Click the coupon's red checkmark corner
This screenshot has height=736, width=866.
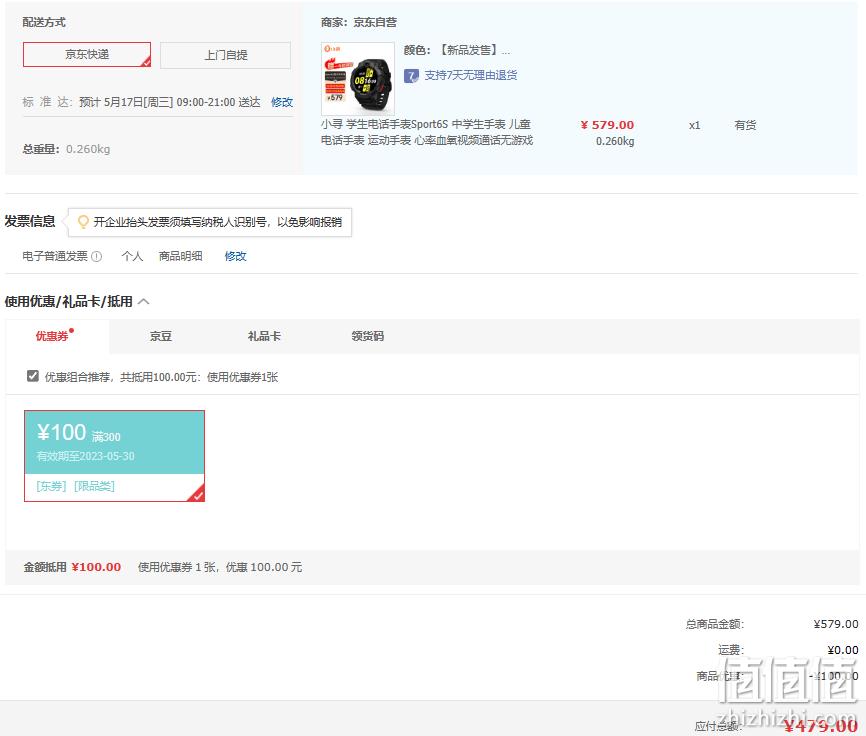pos(197,494)
